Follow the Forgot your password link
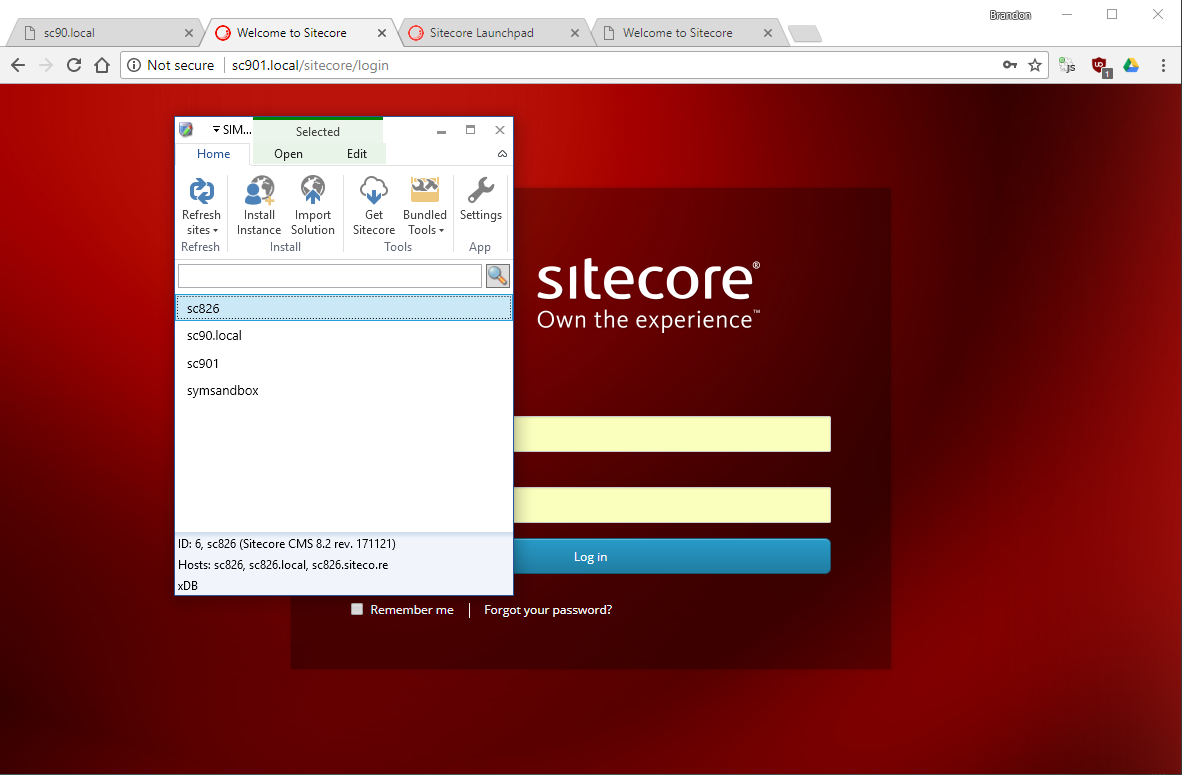The image size is (1182, 775). coord(548,610)
